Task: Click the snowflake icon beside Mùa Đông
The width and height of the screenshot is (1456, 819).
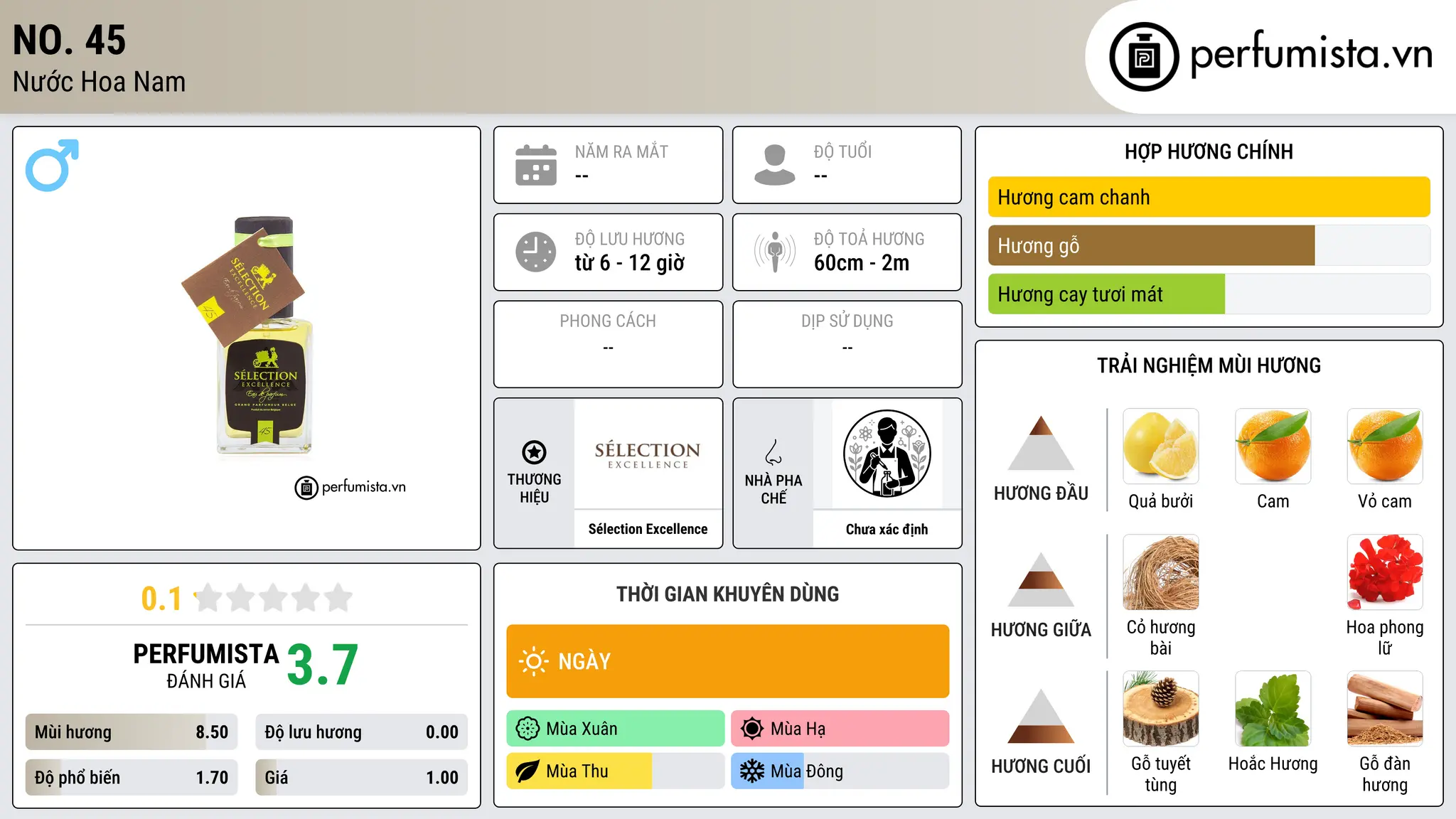Action: coord(752,771)
